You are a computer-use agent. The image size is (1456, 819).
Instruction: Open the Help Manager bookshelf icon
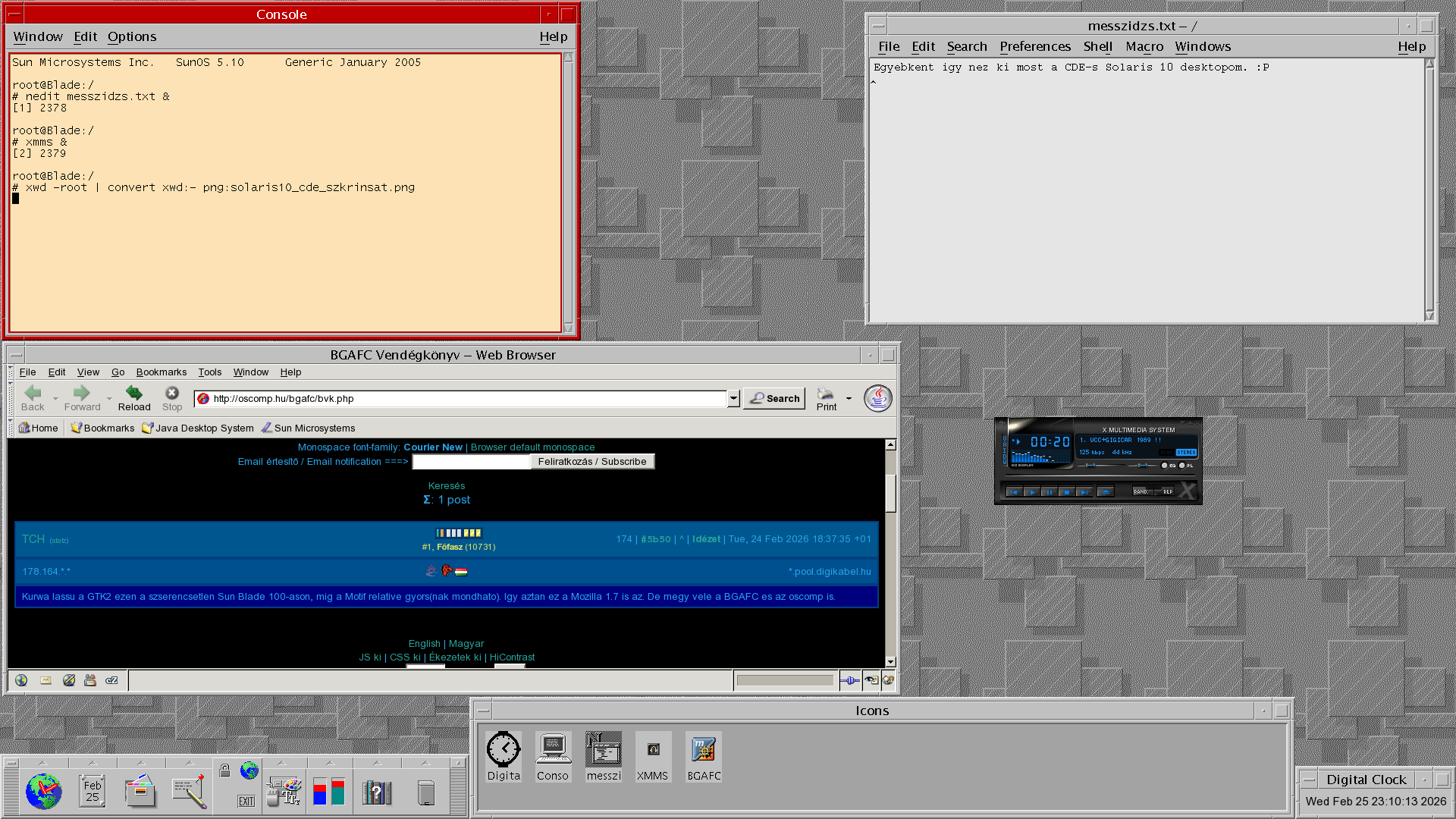pos(376,792)
